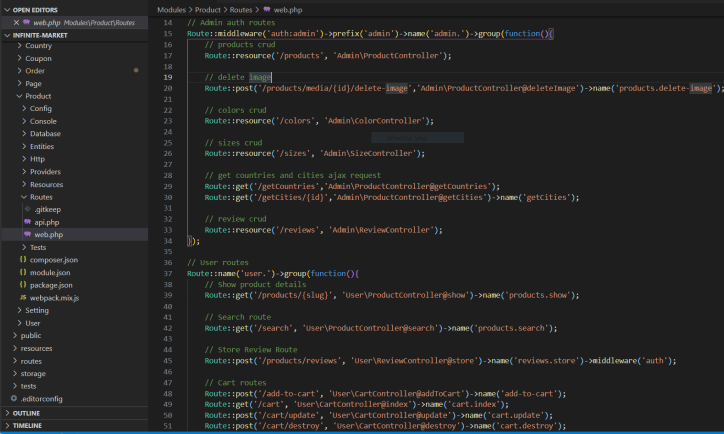The width and height of the screenshot is (724, 434).
Task: Expand the lowercase resources folder
Action: click(15, 348)
